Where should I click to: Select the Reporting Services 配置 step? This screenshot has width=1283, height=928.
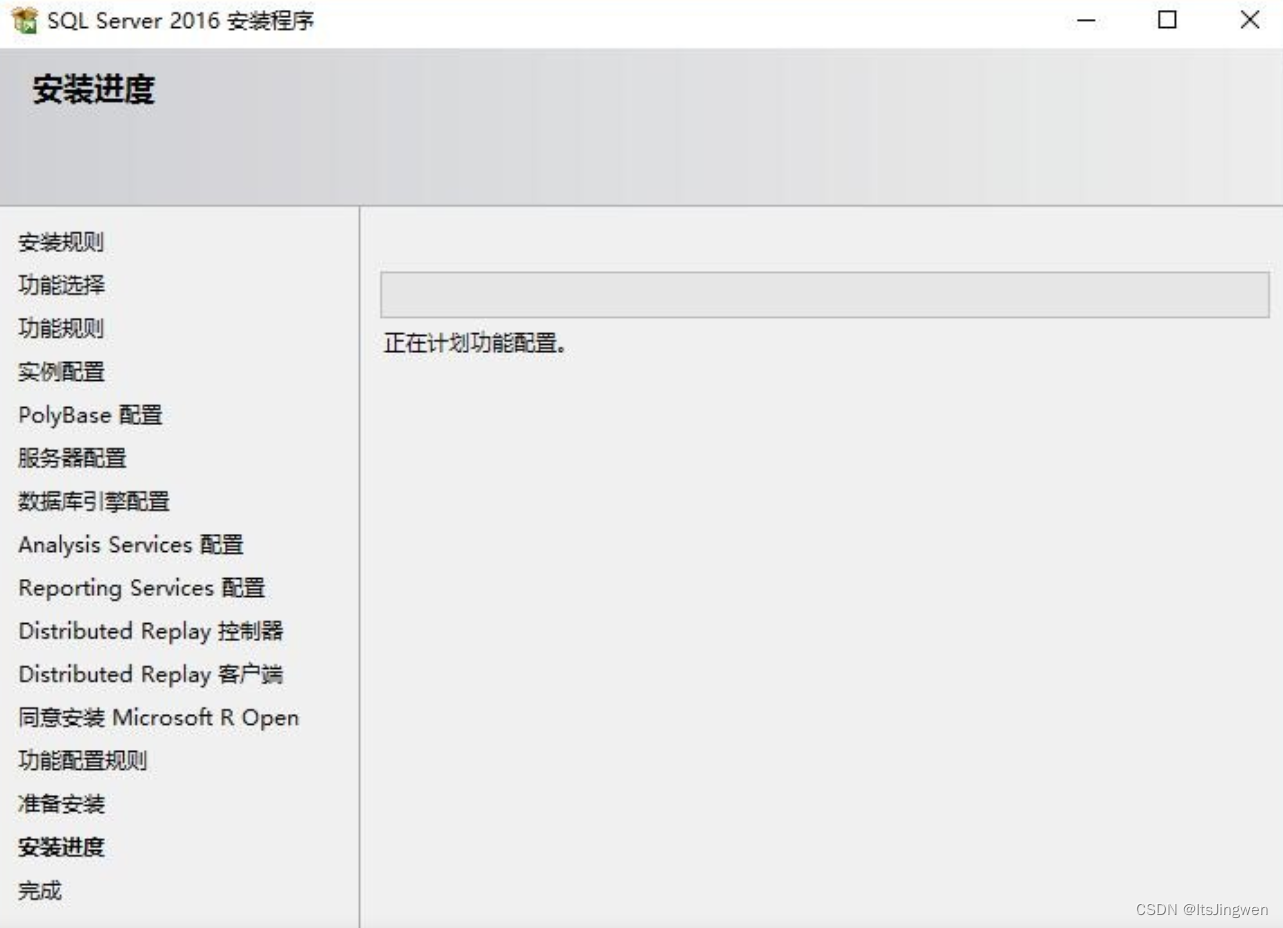(x=142, y=588)
